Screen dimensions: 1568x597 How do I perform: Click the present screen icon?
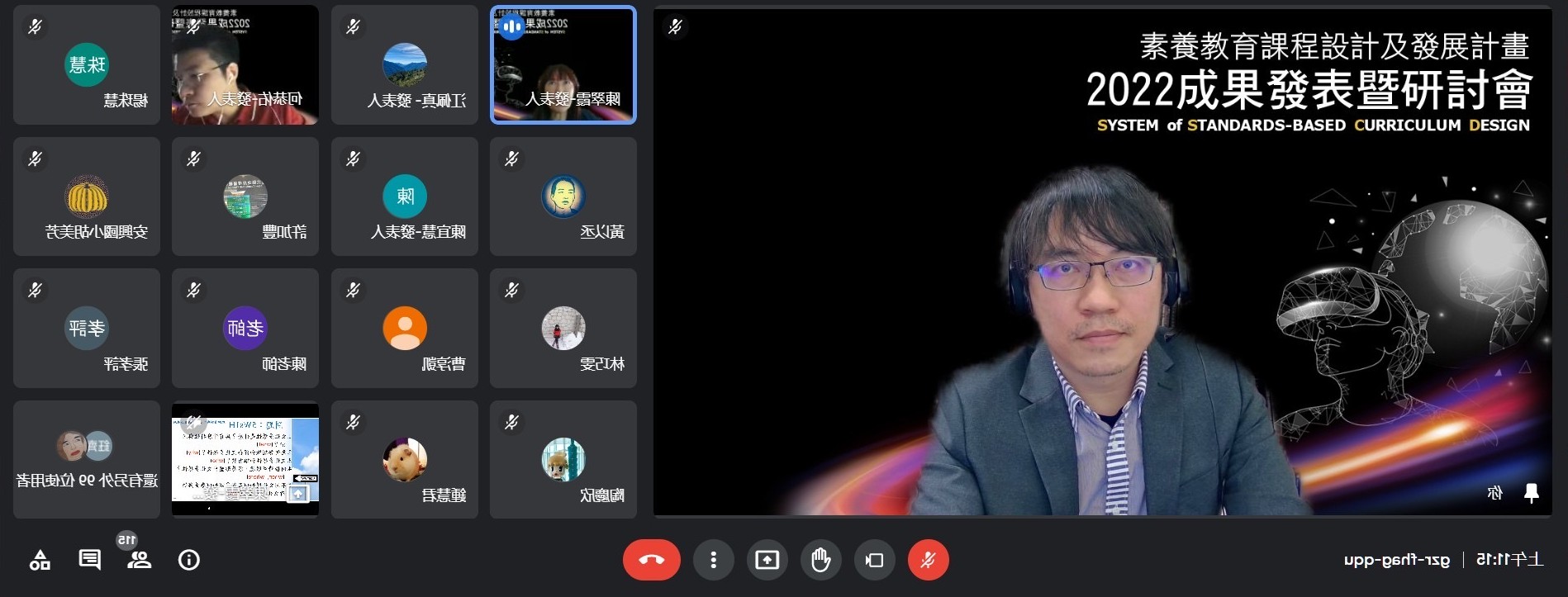tap(767, 560)
